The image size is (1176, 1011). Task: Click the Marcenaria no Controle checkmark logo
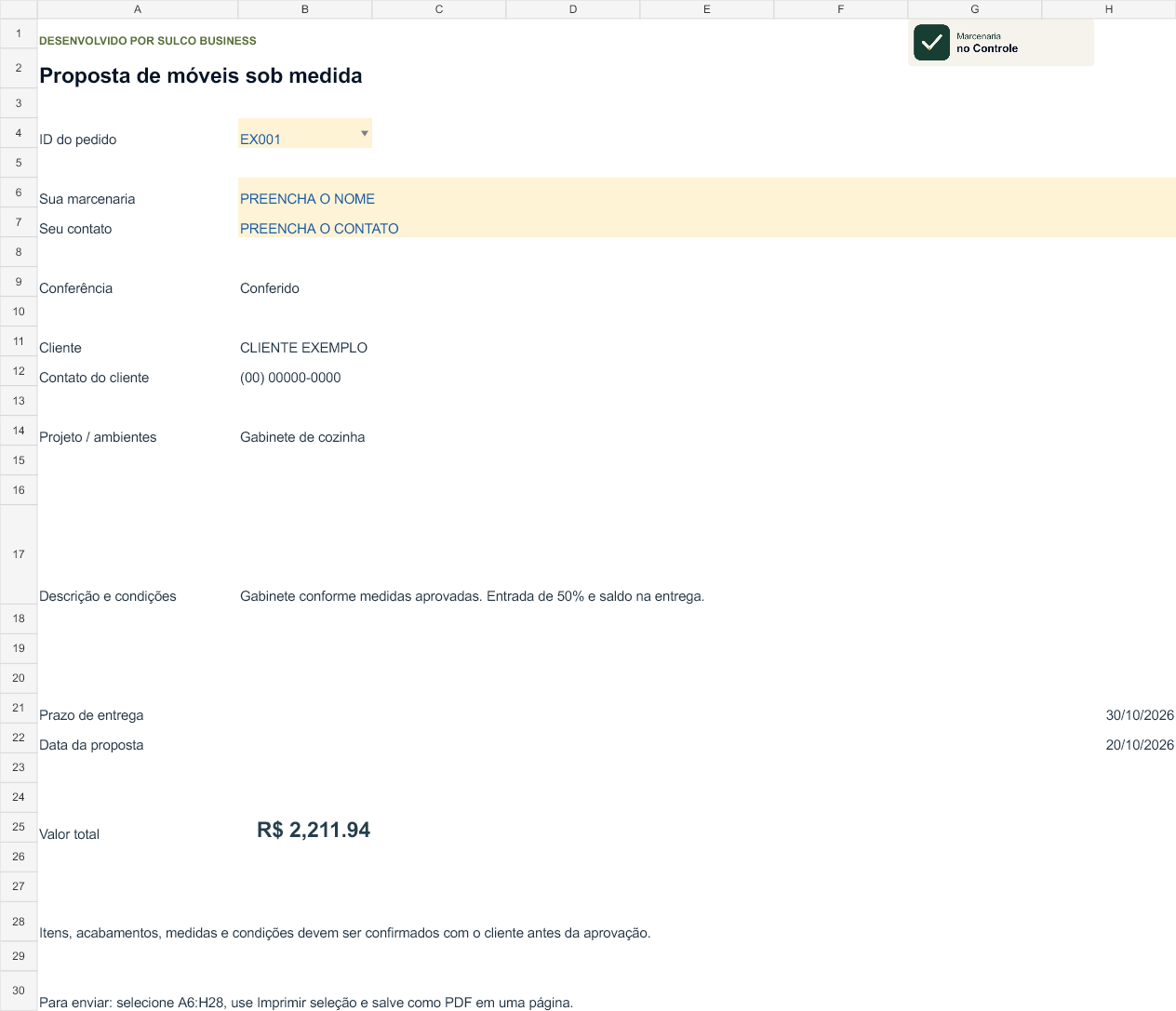click(x=931, y=43)
